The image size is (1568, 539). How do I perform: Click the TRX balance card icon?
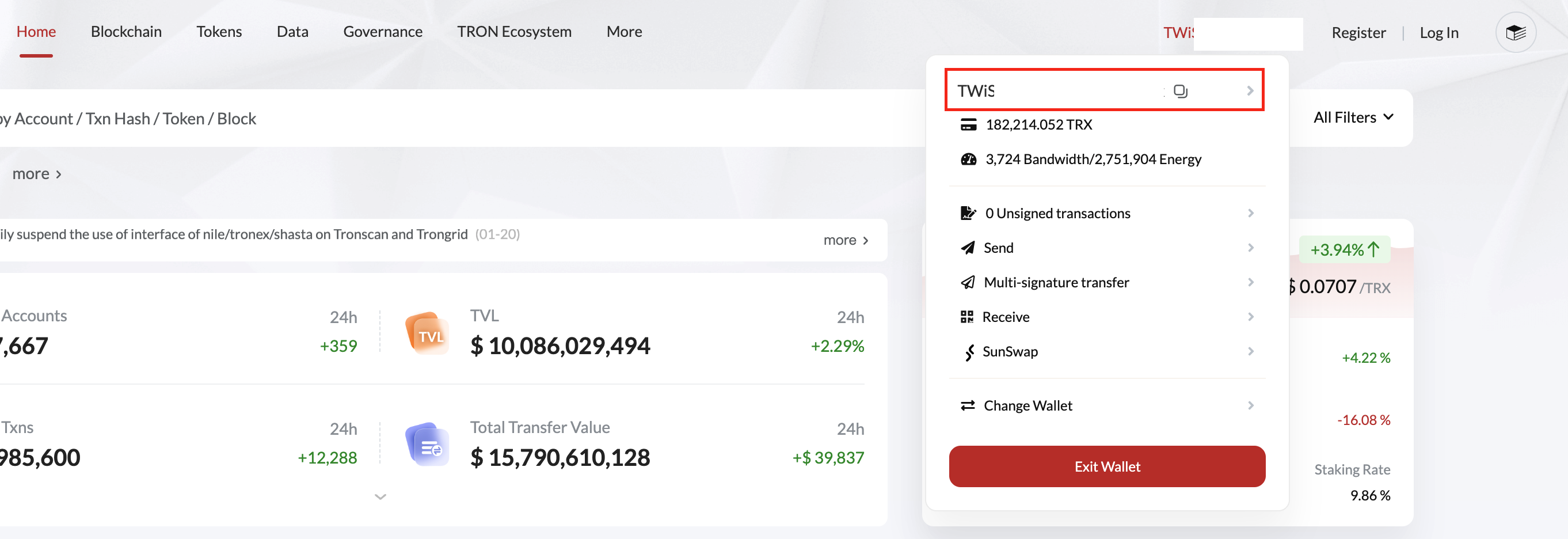point(968,125)
